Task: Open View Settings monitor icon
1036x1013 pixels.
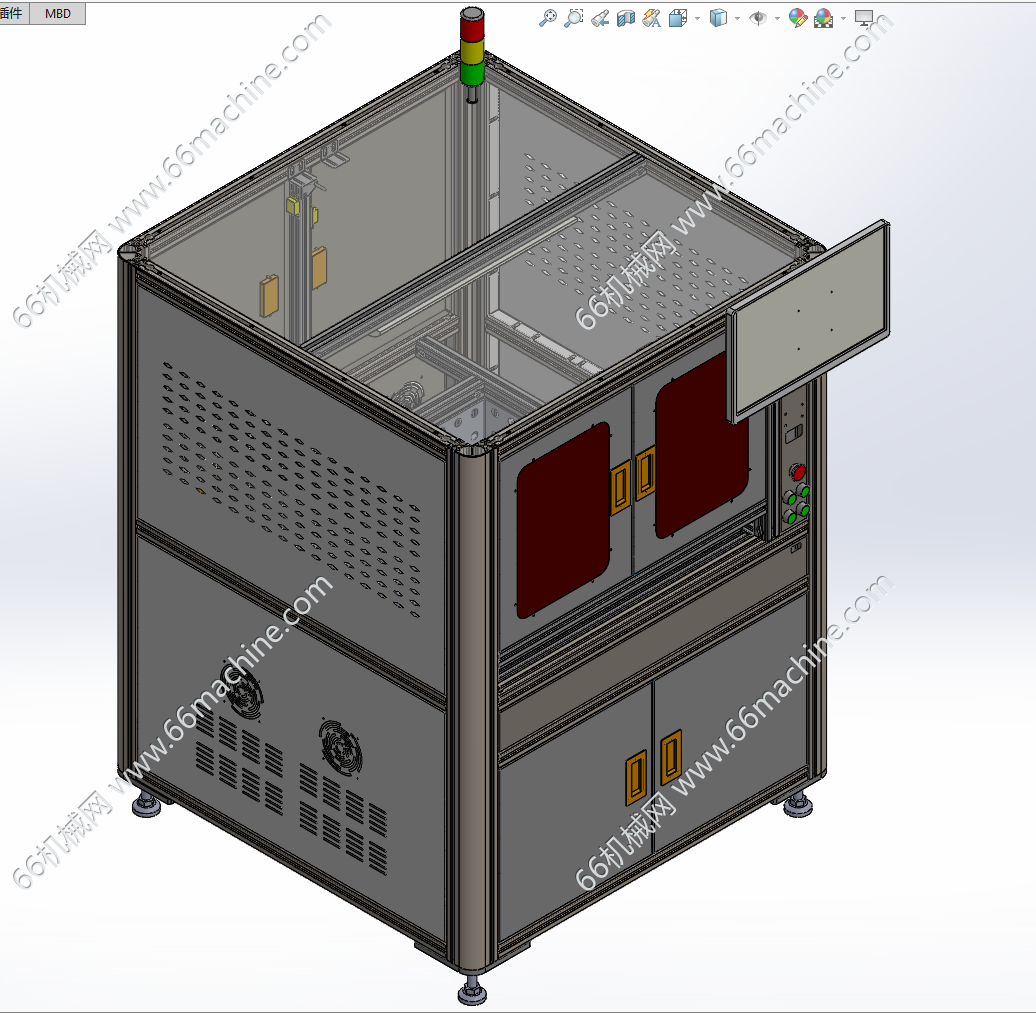Action: 864,18
